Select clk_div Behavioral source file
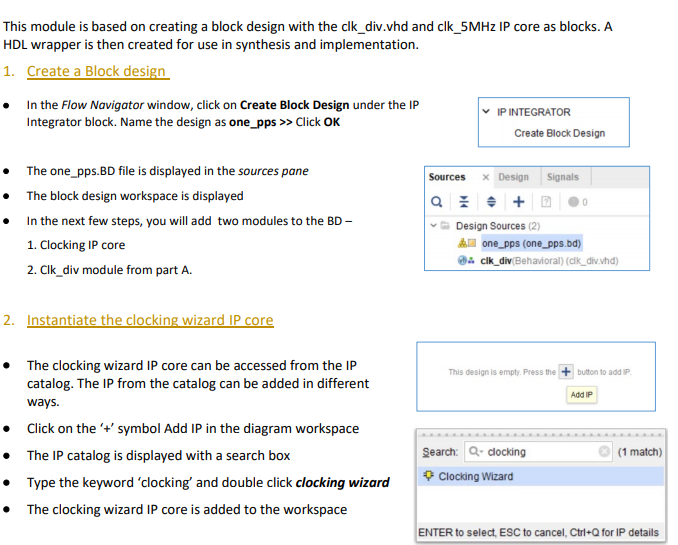This screenshot has height=545, width=678. tap(549, 260)
